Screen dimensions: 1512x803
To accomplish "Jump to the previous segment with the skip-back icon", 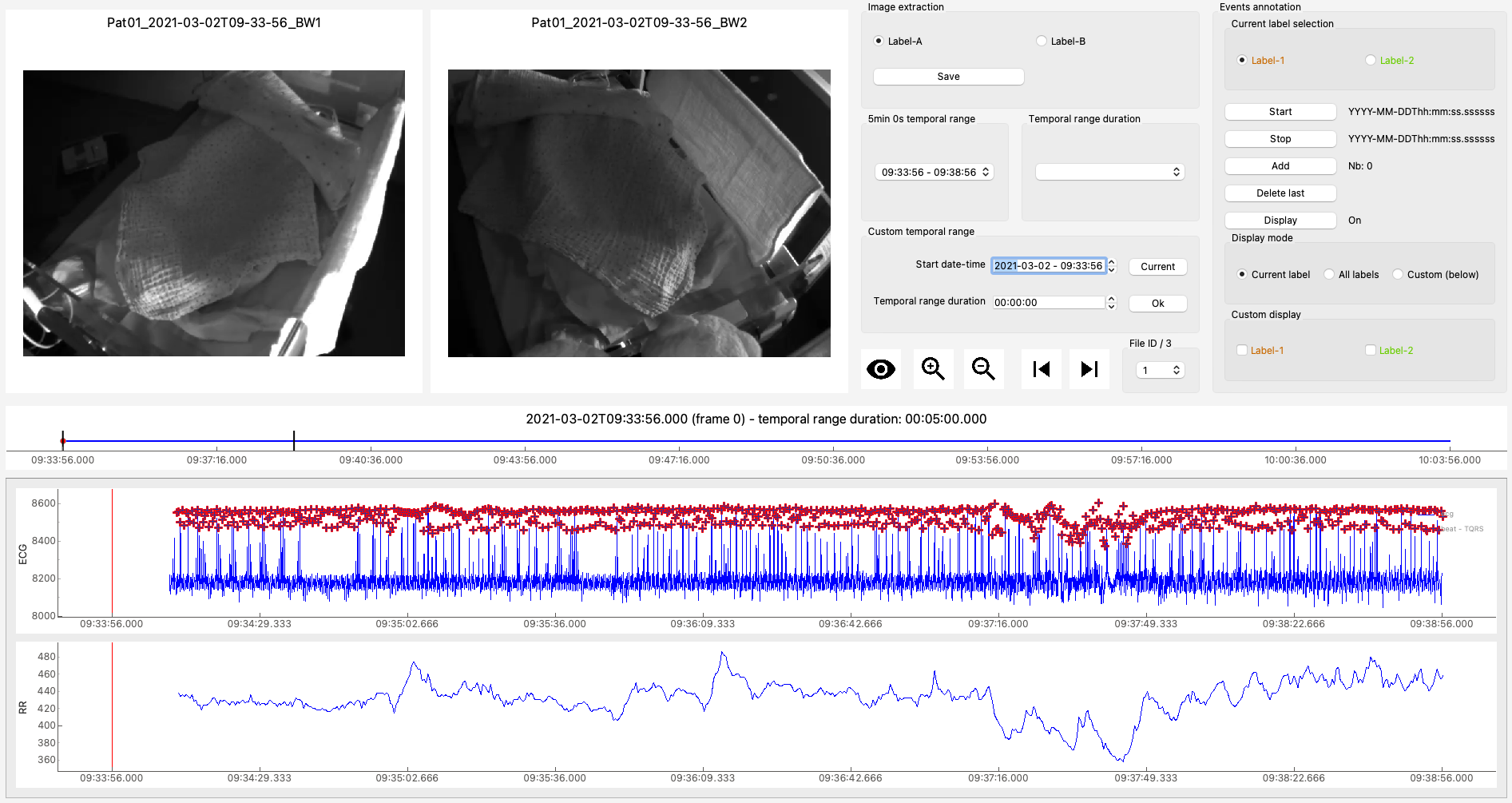I will pos(1042,369).
